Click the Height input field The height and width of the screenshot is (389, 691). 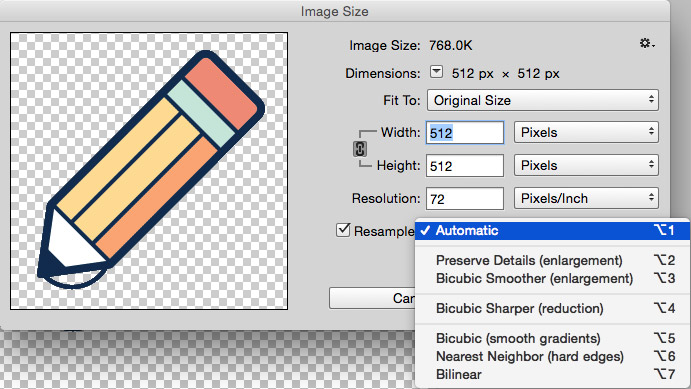(x=464, y=166)
